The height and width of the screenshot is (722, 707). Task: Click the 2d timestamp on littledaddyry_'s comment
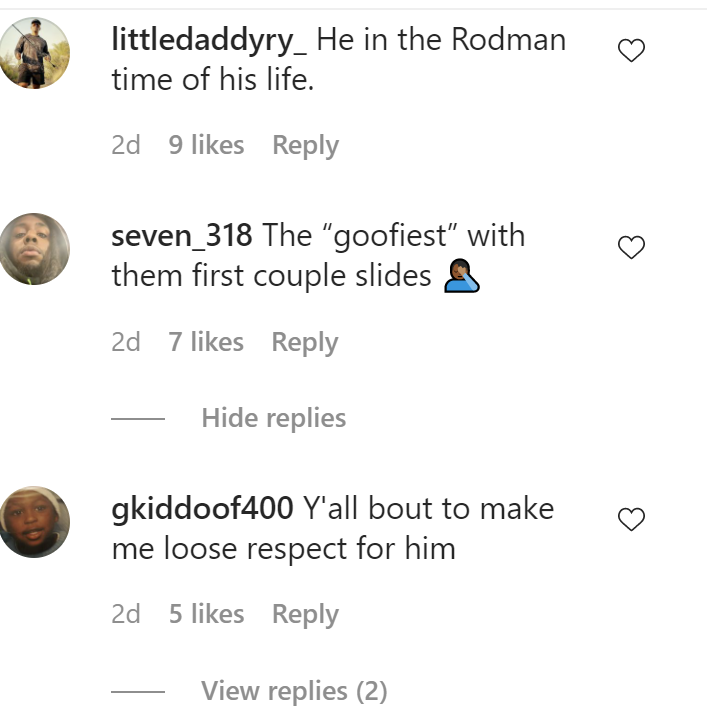tap(126, 146)
